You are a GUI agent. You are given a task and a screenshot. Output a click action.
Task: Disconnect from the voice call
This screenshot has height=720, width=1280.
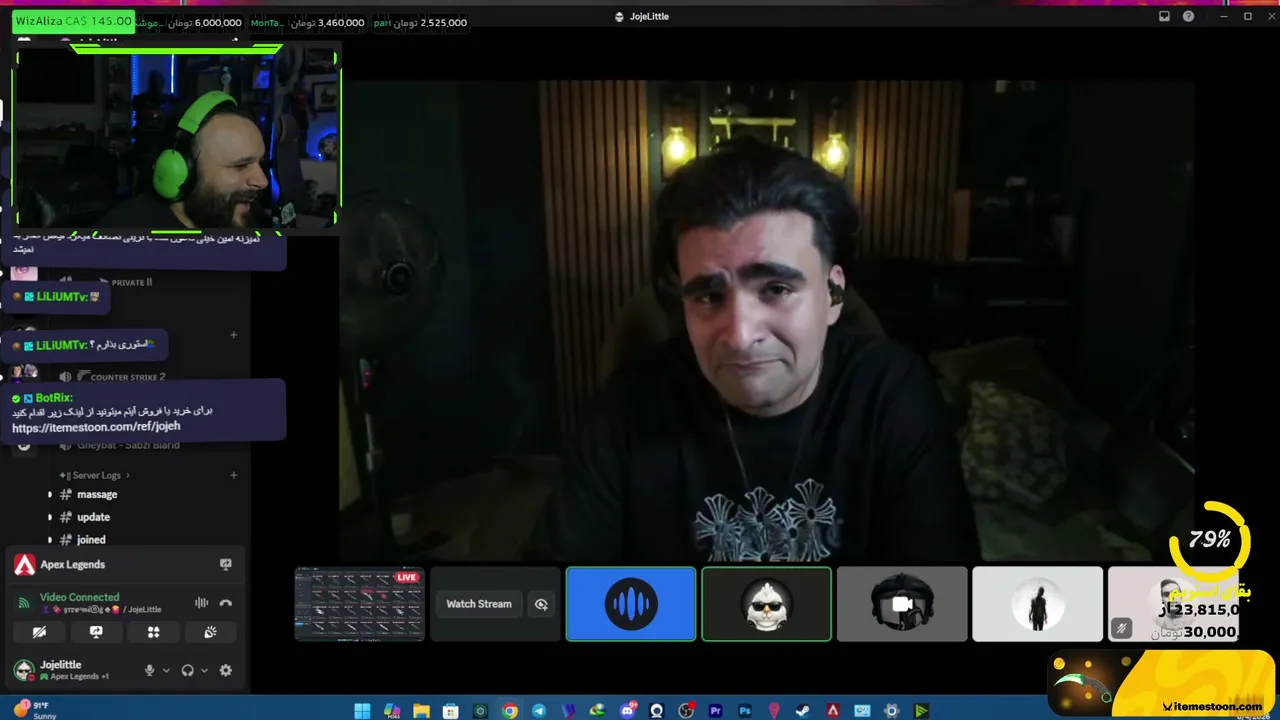point(226,603)
